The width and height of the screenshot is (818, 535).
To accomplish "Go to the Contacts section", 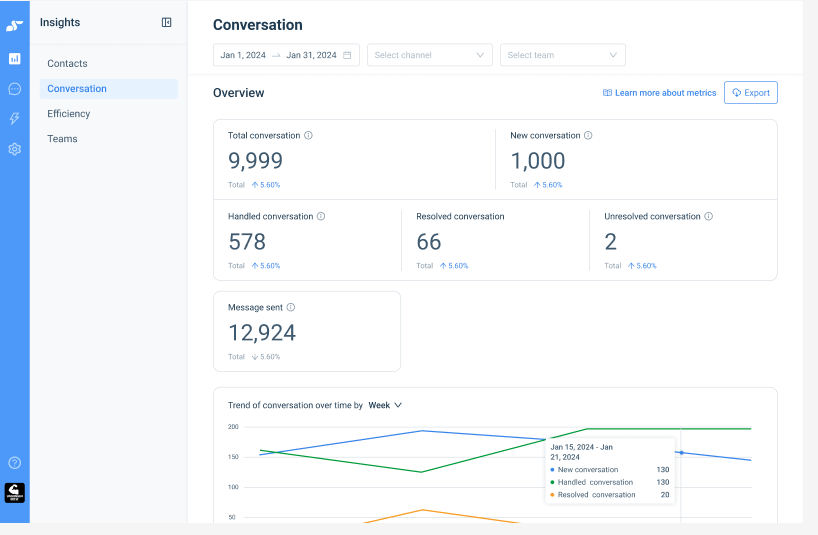I will pyautogui.click(x=67, y=63).
